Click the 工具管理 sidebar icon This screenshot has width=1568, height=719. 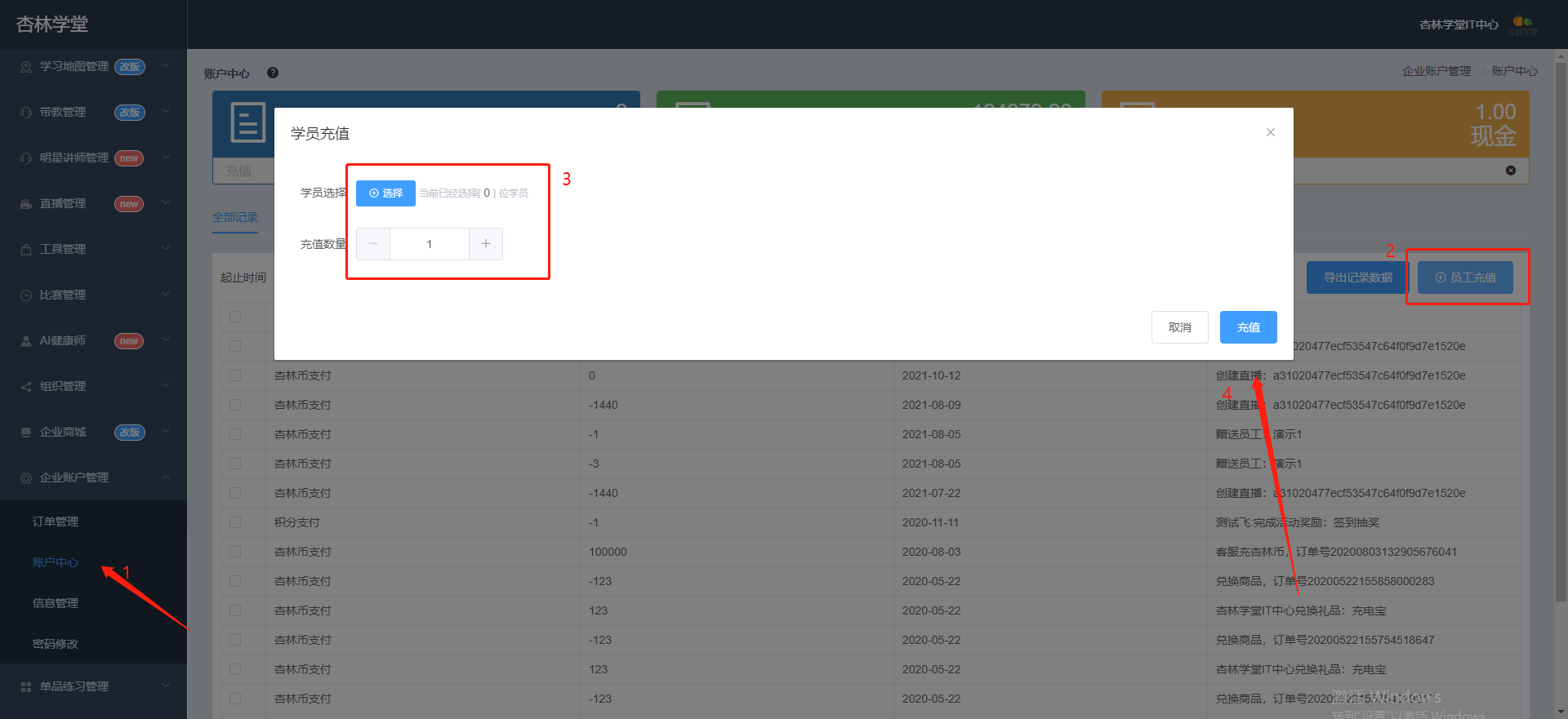pyautogui.click(x=26, y=250)
